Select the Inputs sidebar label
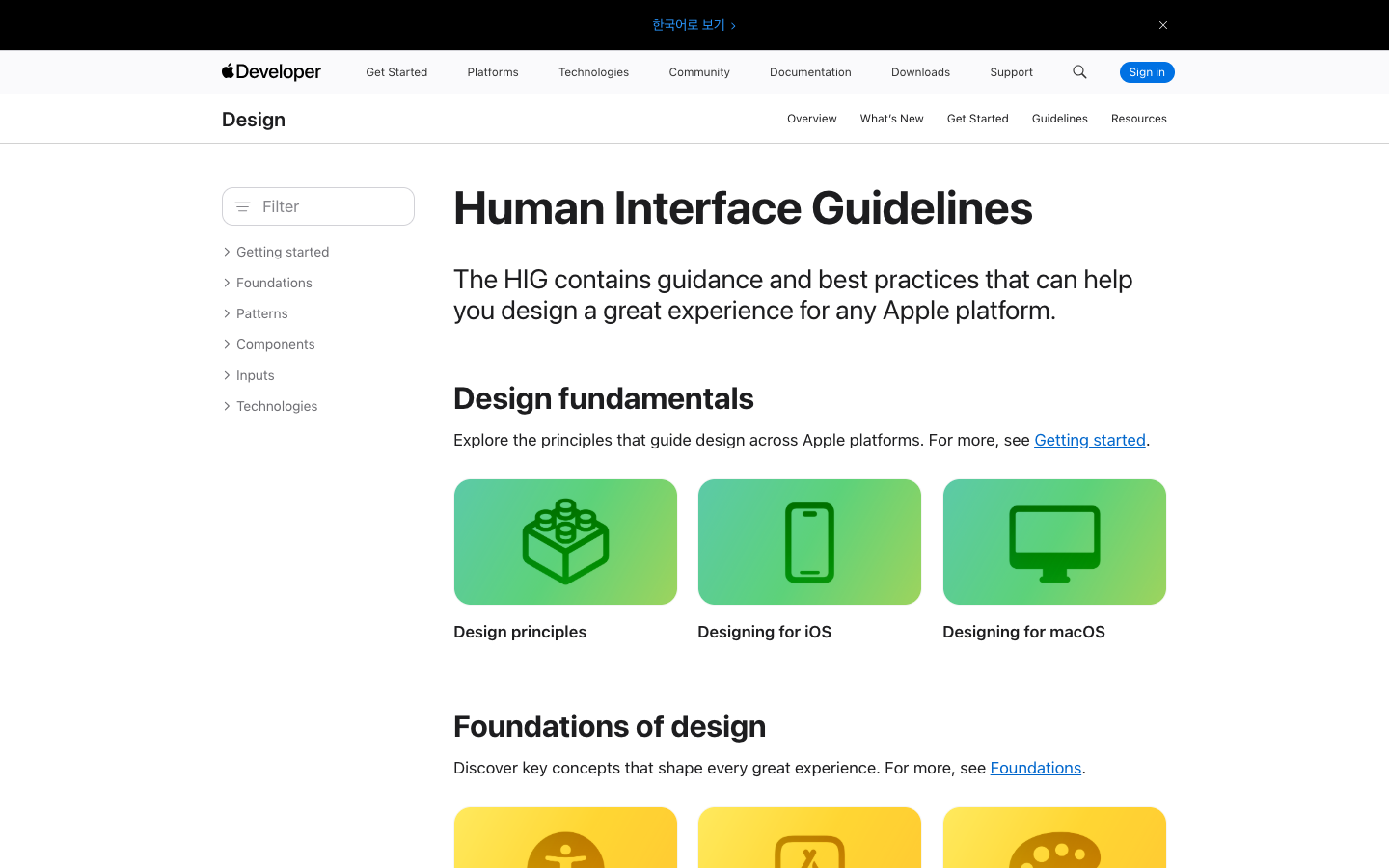1389x868 pixels. [256, 375]
